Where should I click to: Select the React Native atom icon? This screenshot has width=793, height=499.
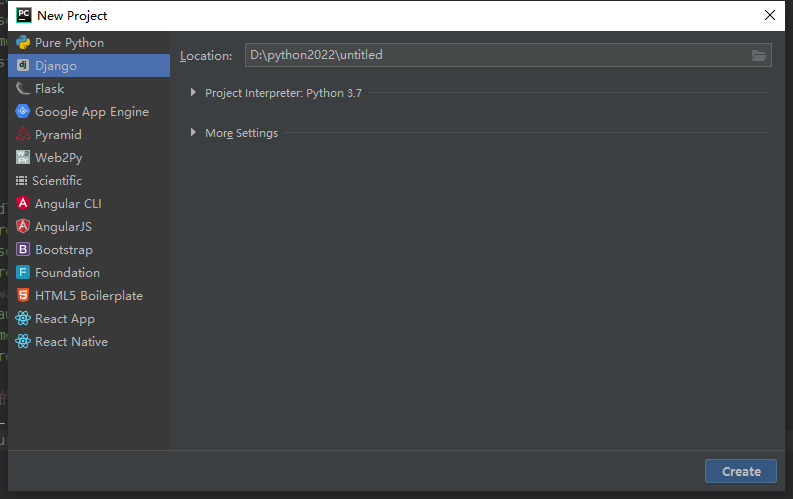click(x=23, y=341)
